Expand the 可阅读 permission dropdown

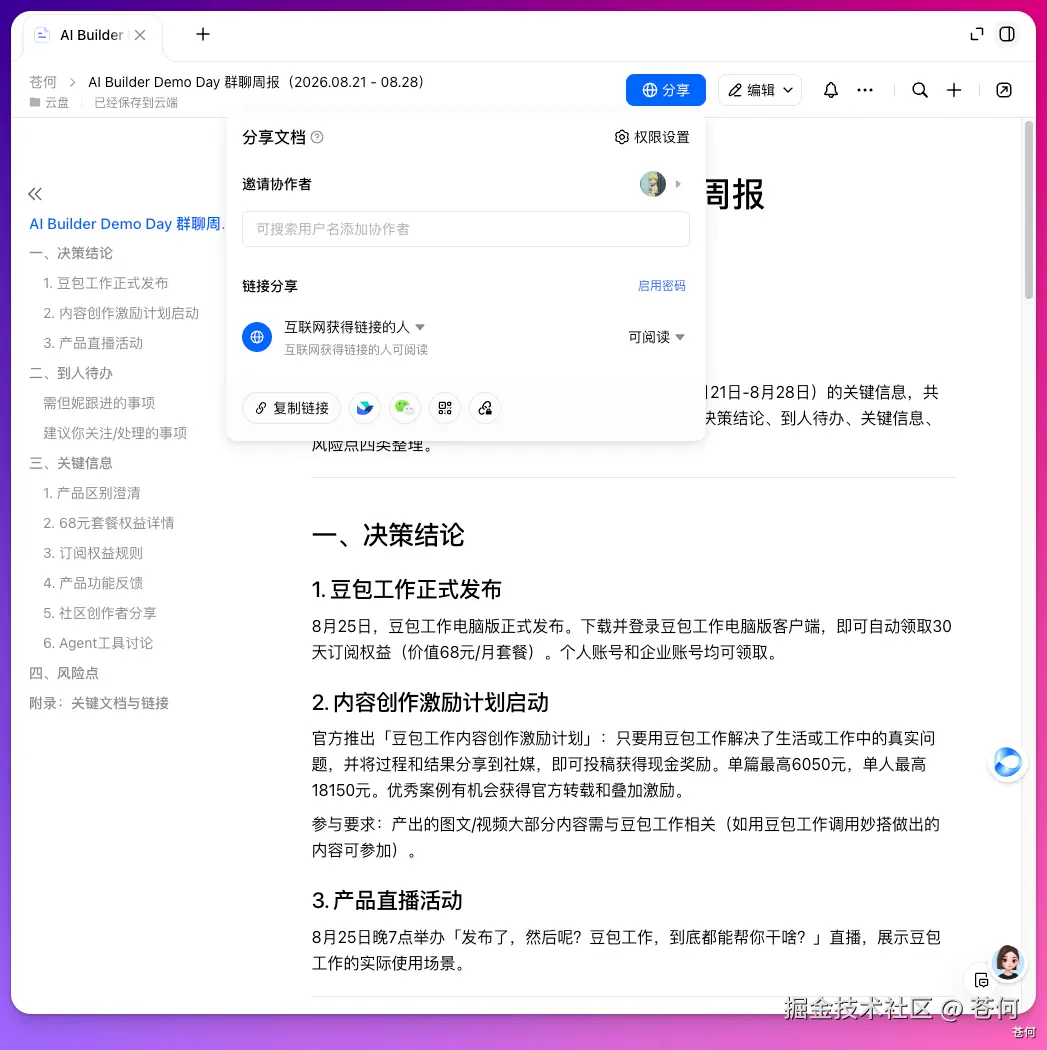click(x=656, y=337)
